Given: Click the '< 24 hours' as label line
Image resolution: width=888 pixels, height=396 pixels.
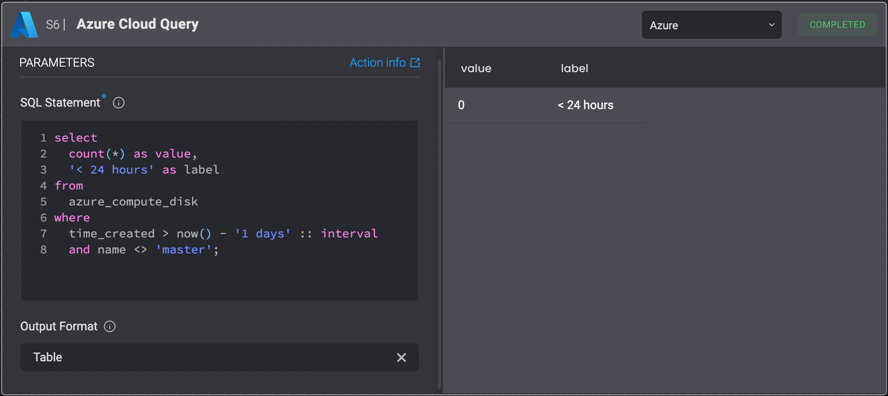Looking at the screenshot, I should [144, 170].
